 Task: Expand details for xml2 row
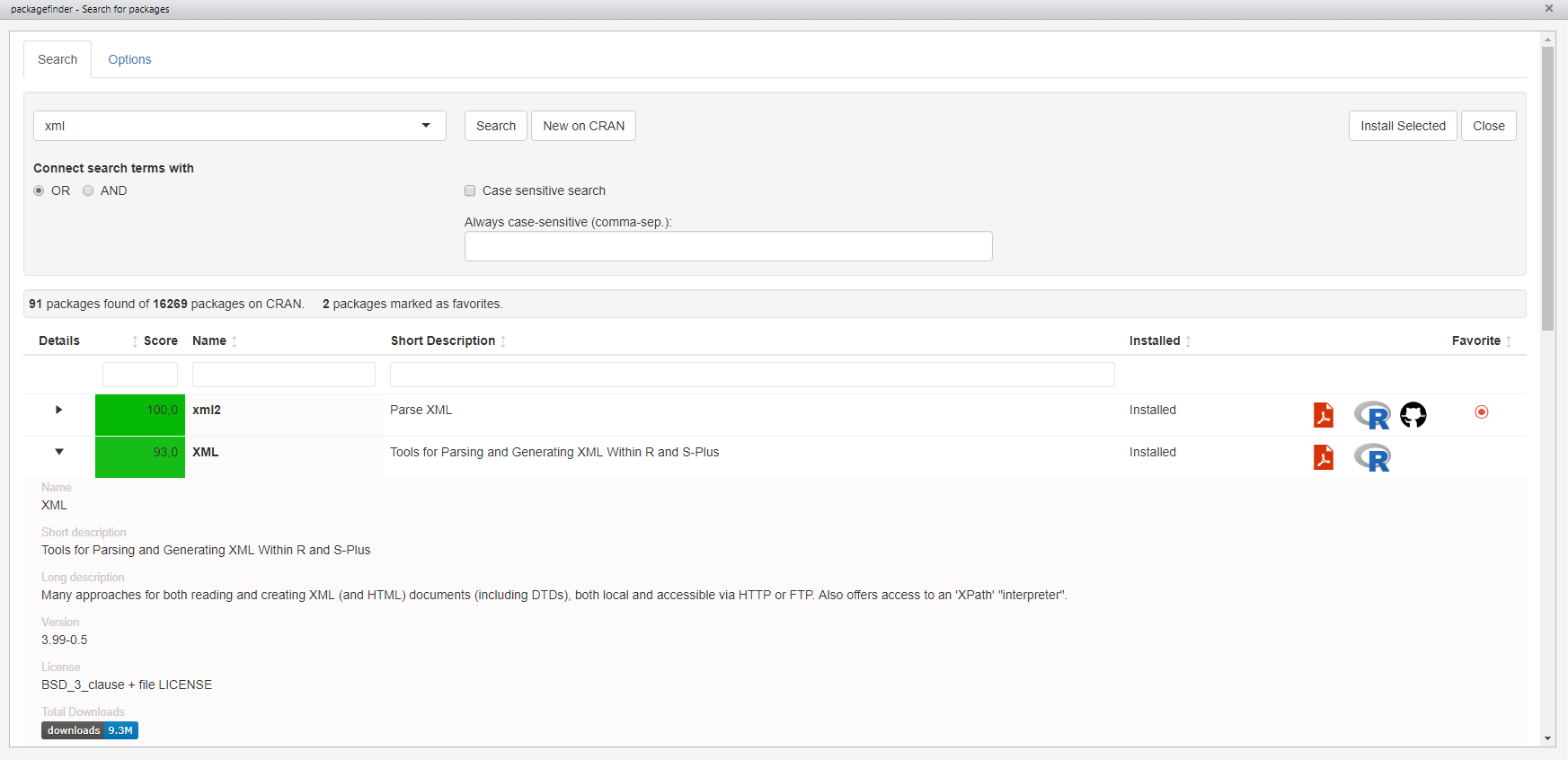(x=59, y=410)
